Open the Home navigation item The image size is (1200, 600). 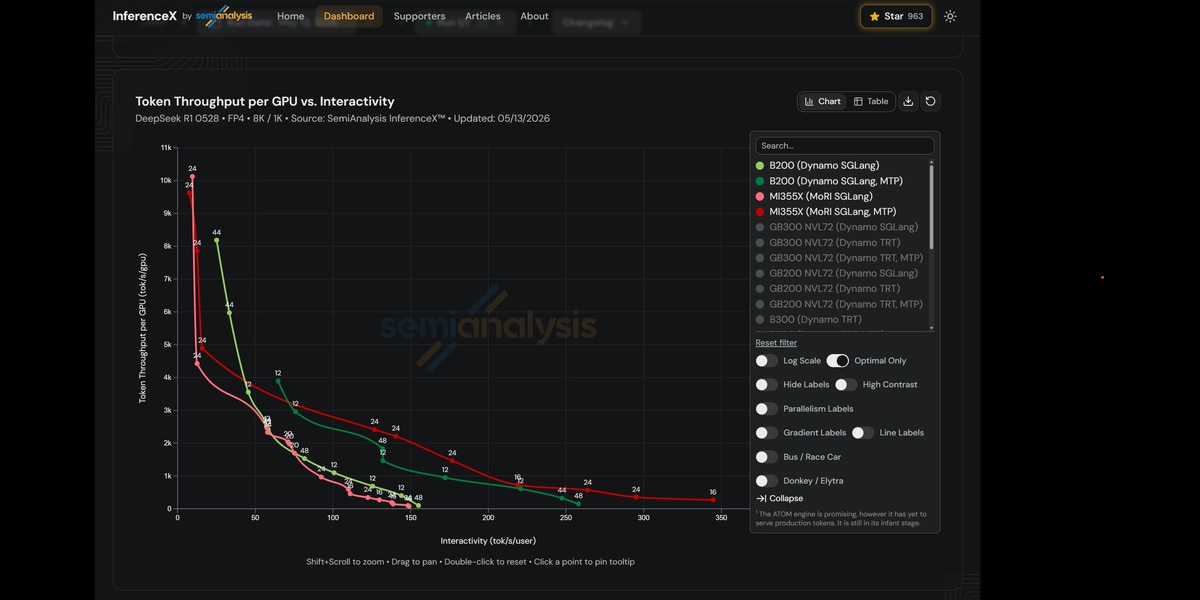point(290,16)
